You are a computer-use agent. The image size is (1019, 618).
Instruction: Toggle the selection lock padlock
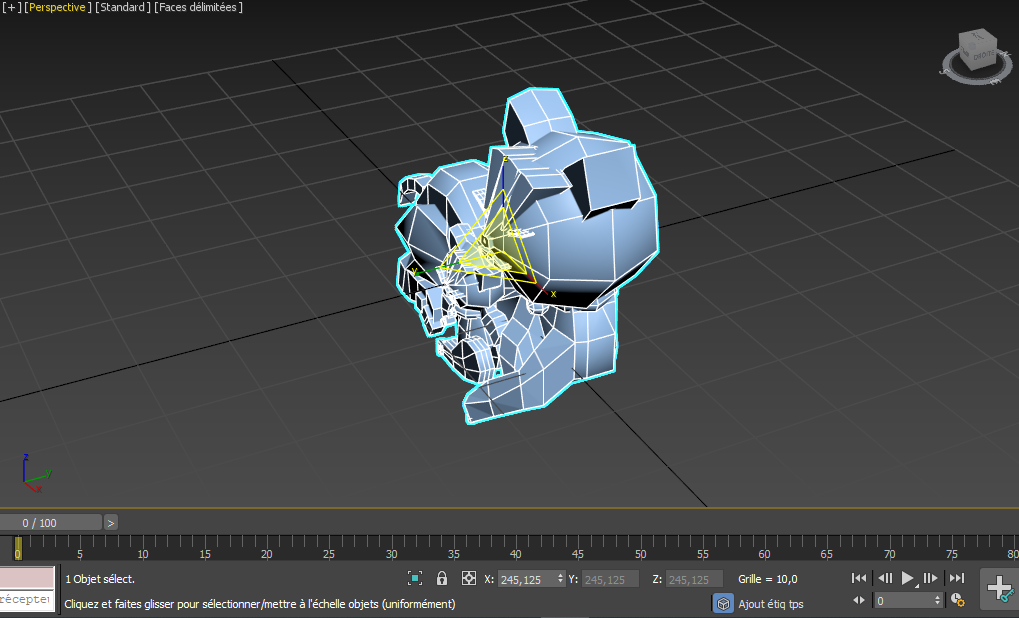pos(442,578)
